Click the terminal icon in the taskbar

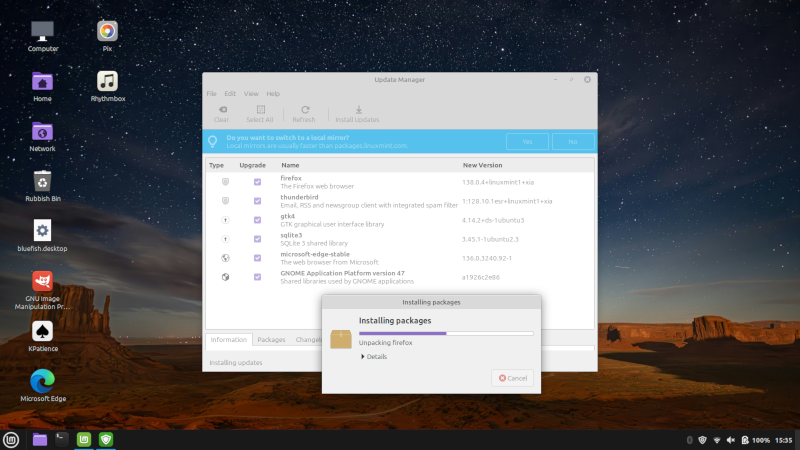tap(62, 439)
